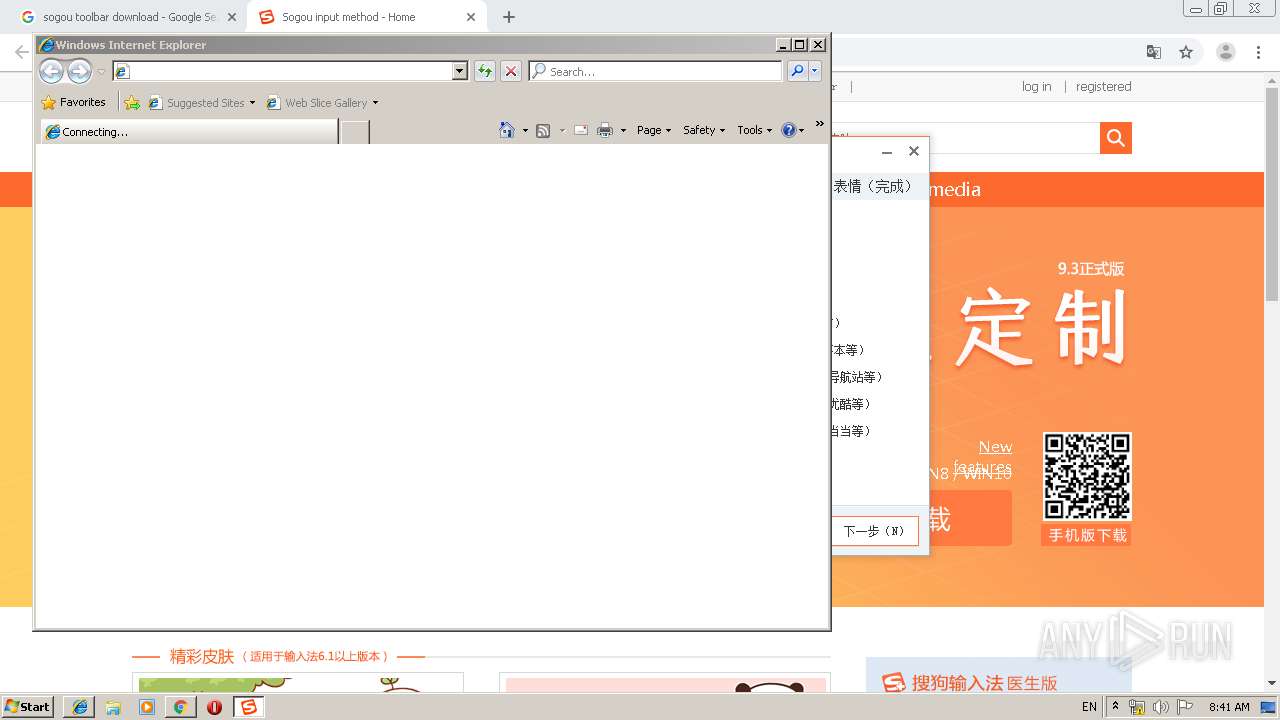Close the Sogou installer dialog
Viewport: 1280px width, 720px height.
[x=913, y=151]
